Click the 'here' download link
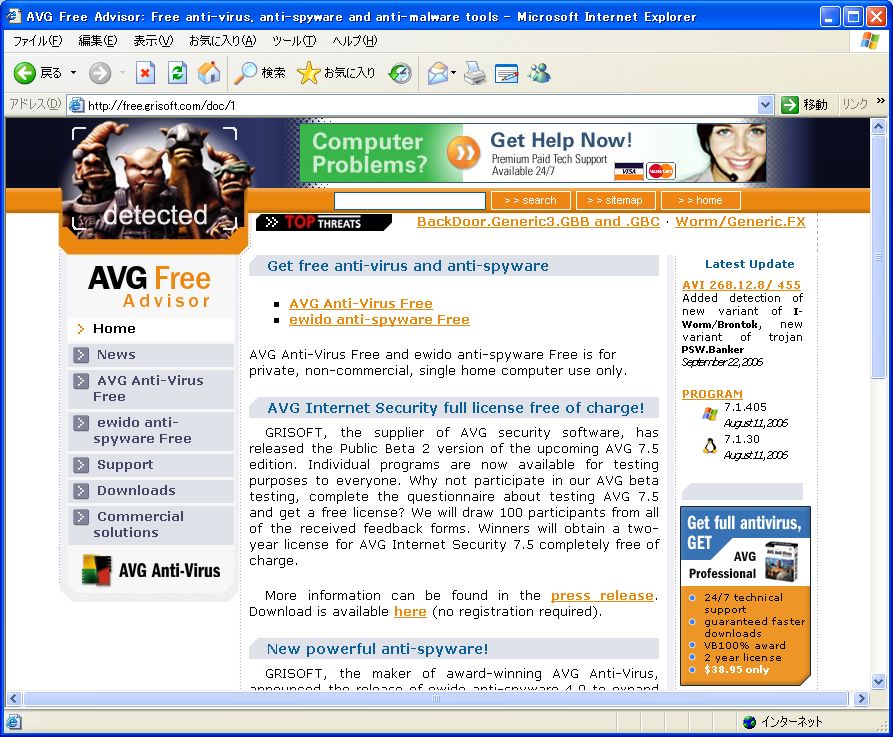This screenshot has height=737, width=893. tap(410, 612)
